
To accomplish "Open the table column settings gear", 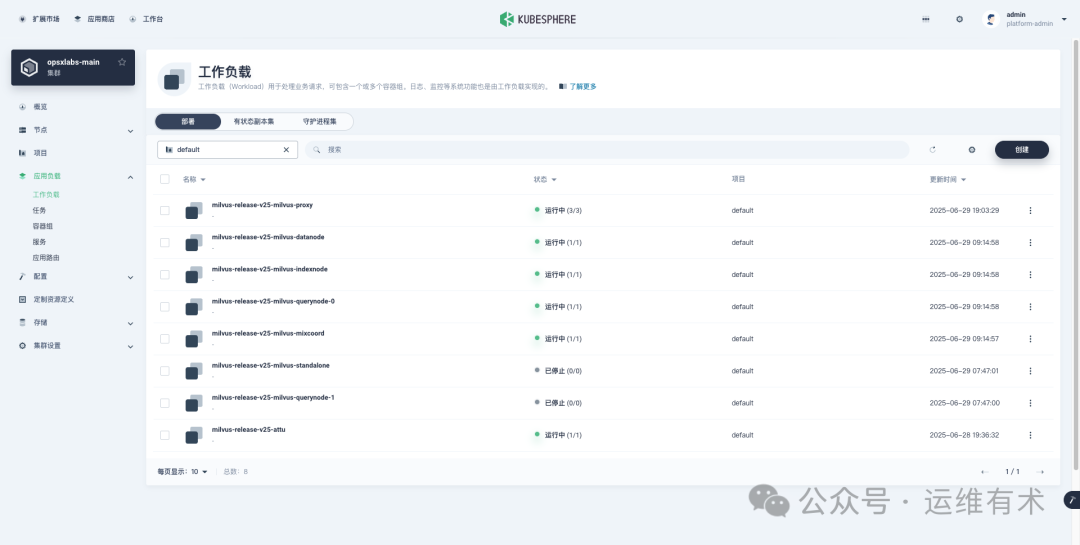I will (972, 150).
